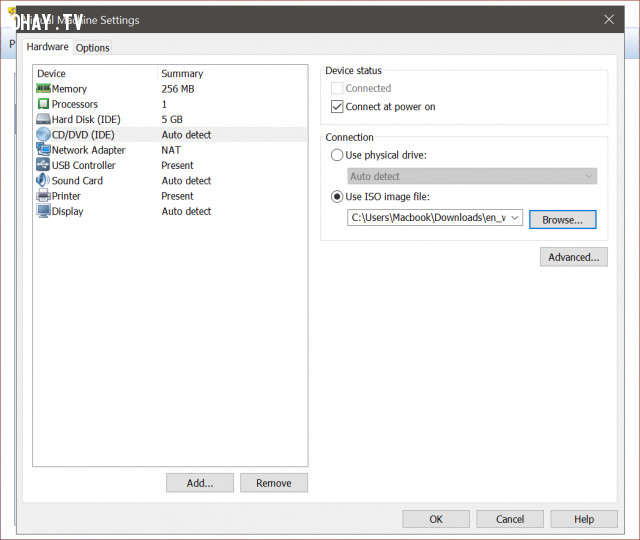Open Help for this dialog

[584, 519]
